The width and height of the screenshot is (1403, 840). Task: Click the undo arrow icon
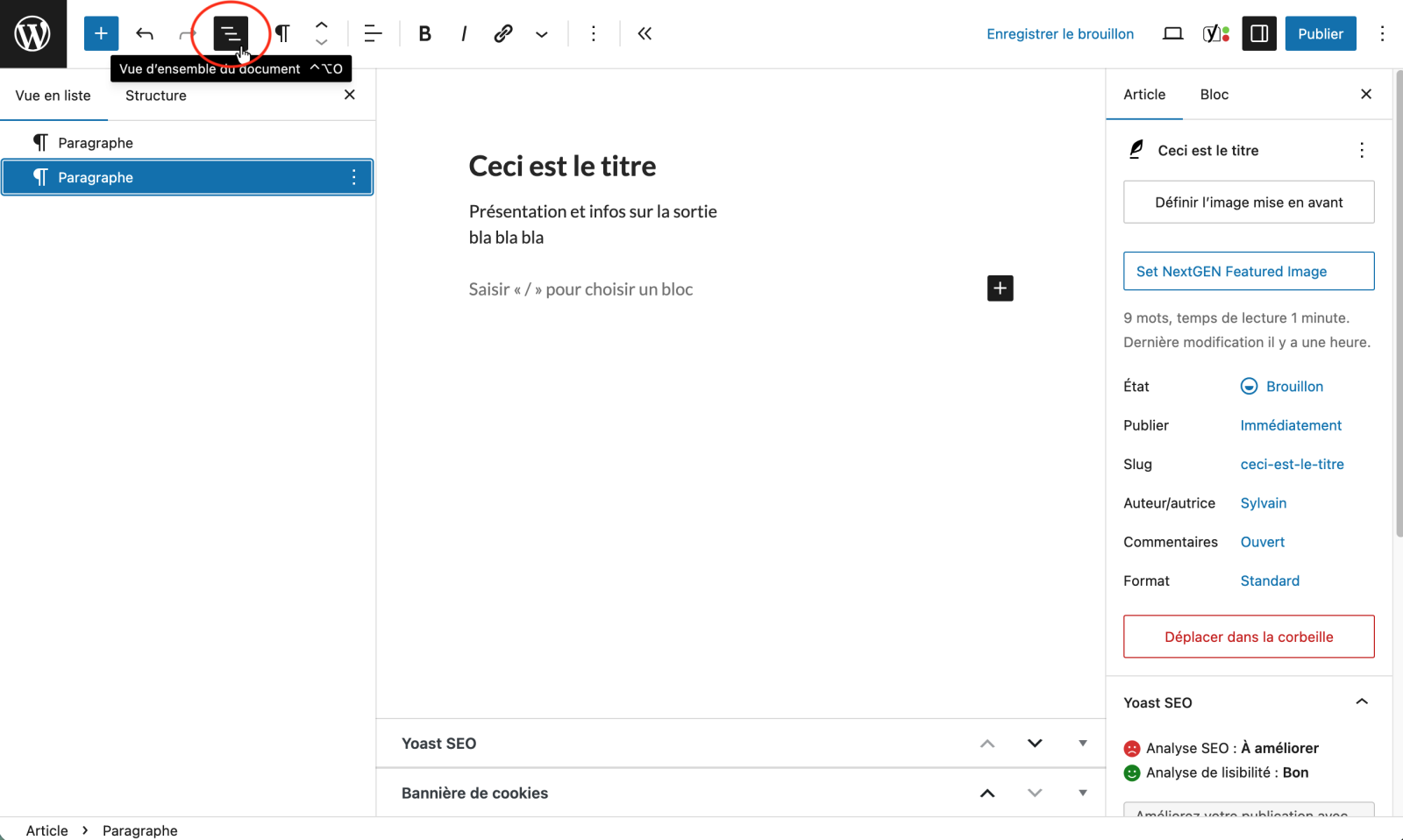[x=145, y=33]
